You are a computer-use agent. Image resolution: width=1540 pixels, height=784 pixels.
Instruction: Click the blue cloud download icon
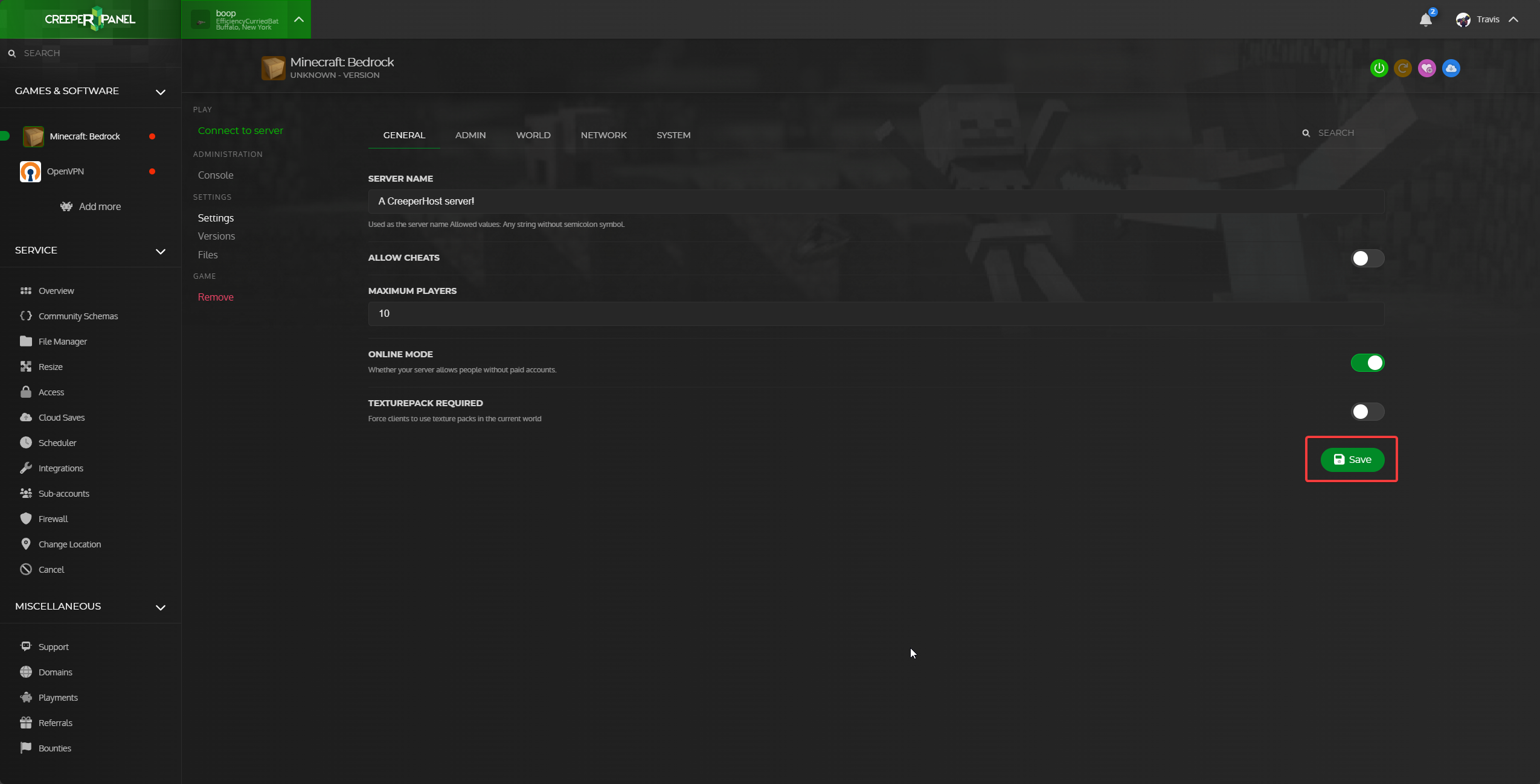1451,68
